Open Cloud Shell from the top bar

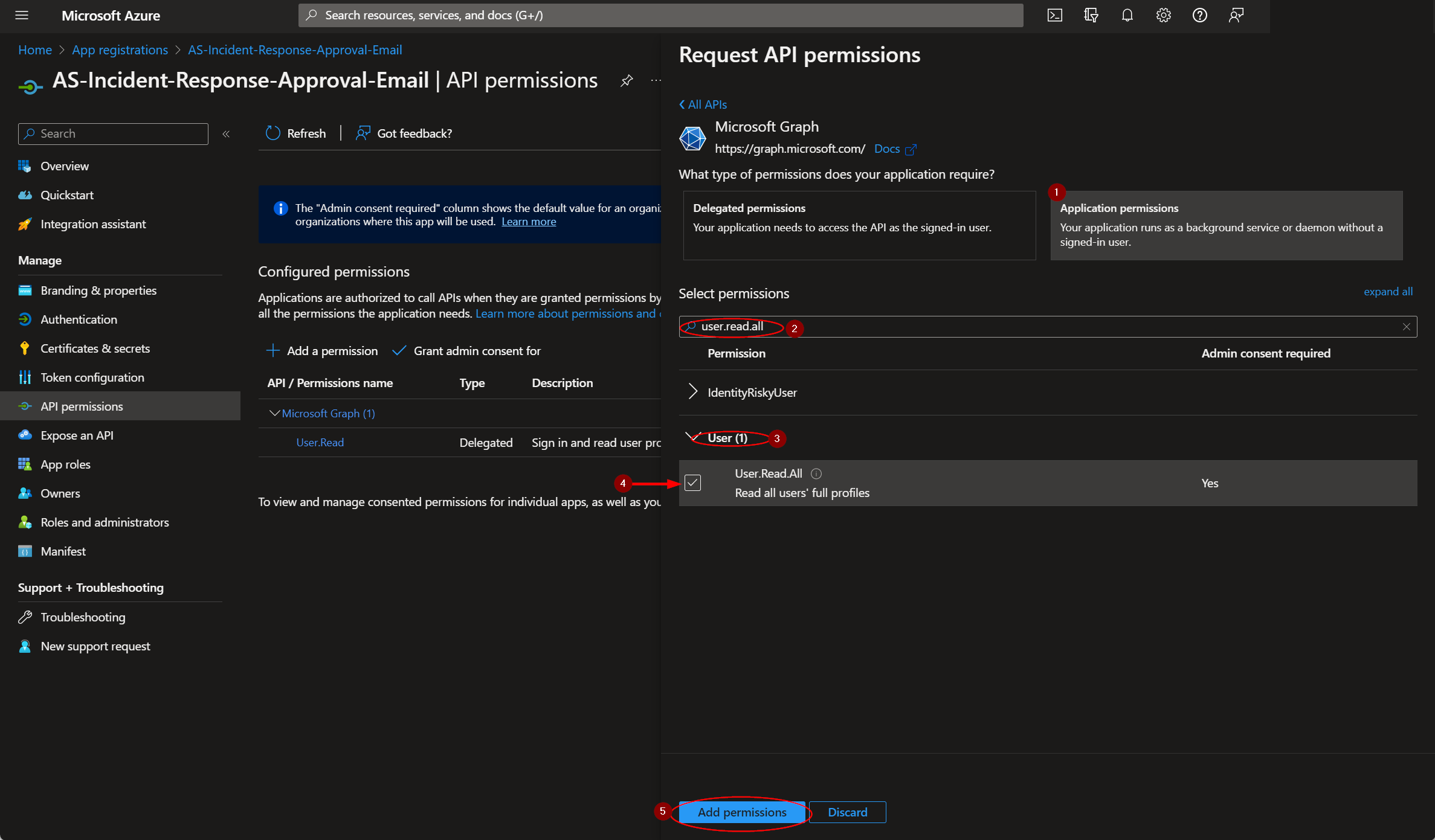(1055, 15)
